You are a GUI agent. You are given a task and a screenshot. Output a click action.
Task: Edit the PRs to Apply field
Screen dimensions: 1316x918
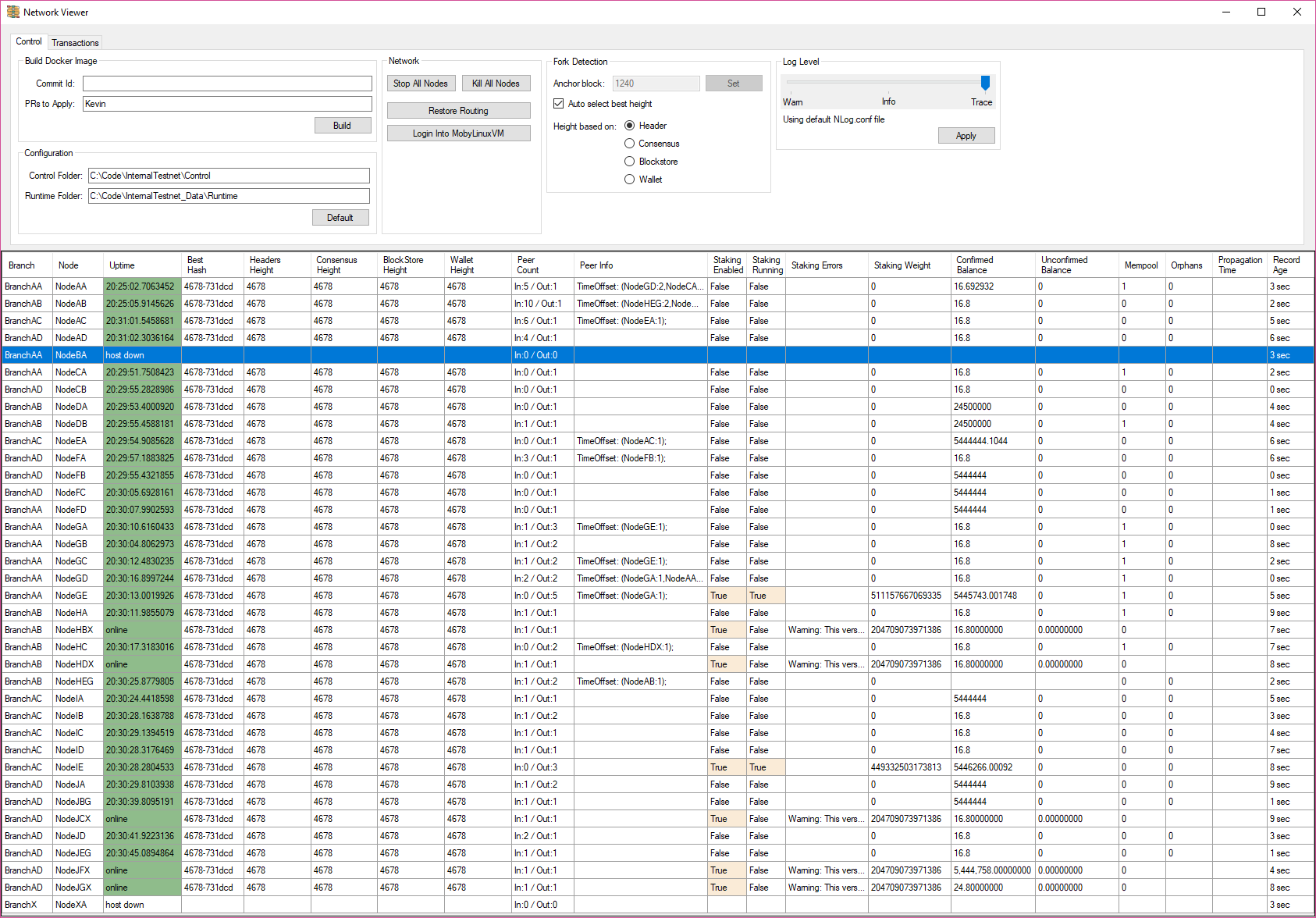point(226,103)
